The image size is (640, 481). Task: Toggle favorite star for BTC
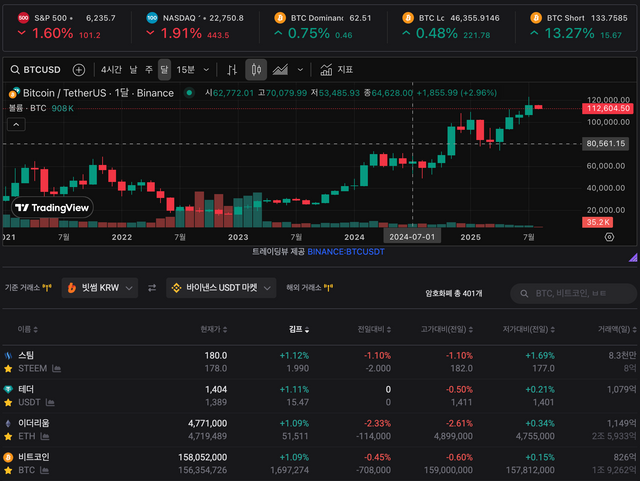(x=8, y=470)
